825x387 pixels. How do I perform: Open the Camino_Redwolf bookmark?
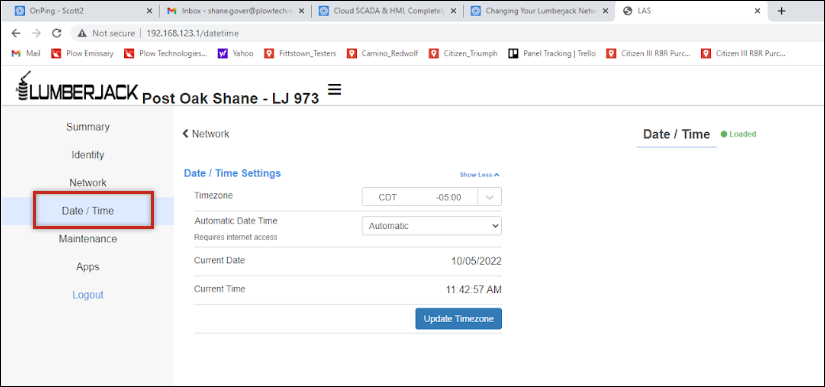click(383, 53)
